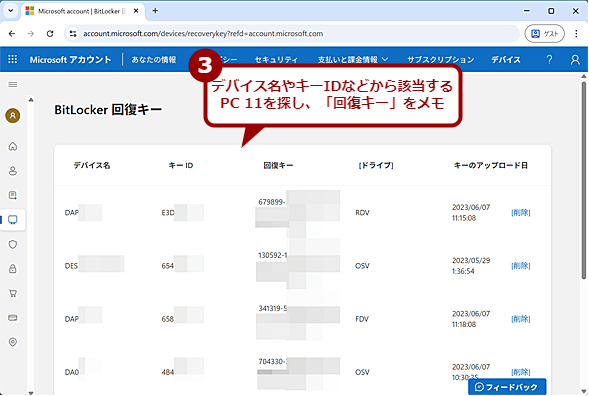Click 削除 for the 11:18:08 key
This screenshot has height=396, width=589.
(521, 319)
